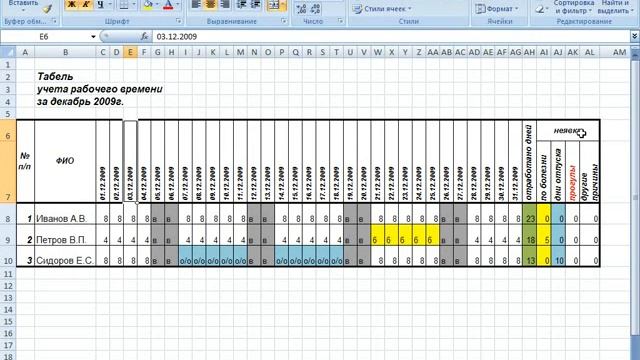Click formula bar with 03.12.2009

[391, 37]
